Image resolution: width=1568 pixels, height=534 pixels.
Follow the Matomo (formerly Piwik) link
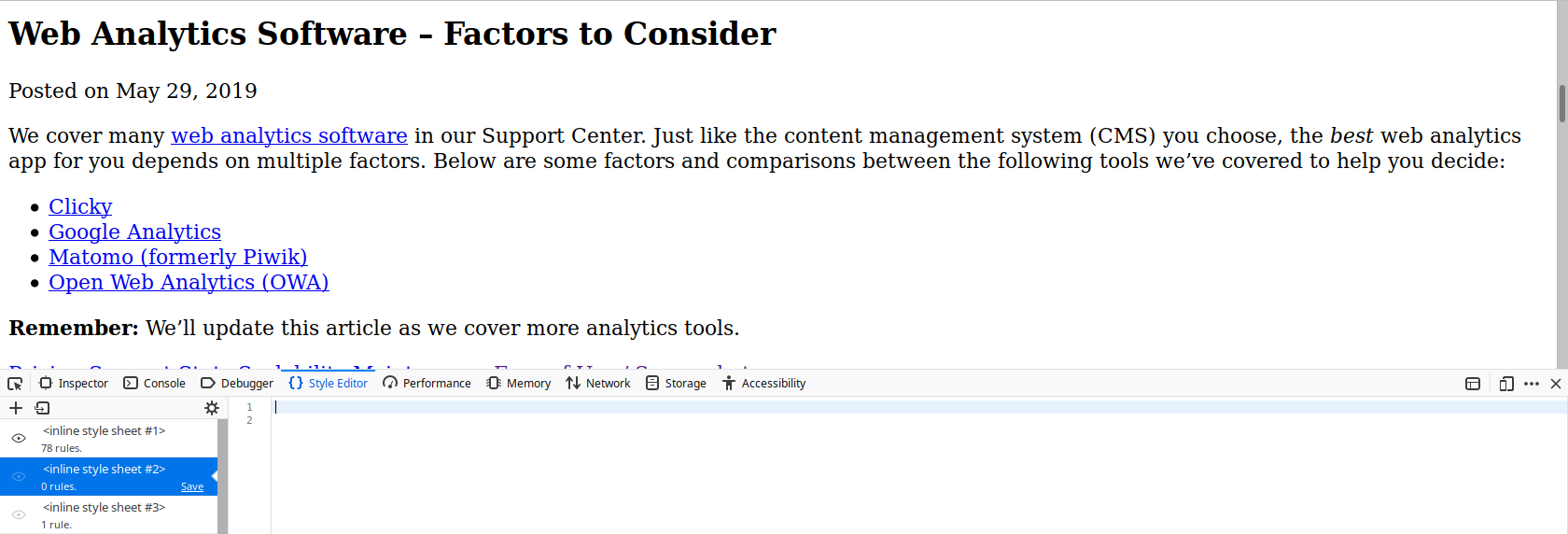click(x=177, y=257)
